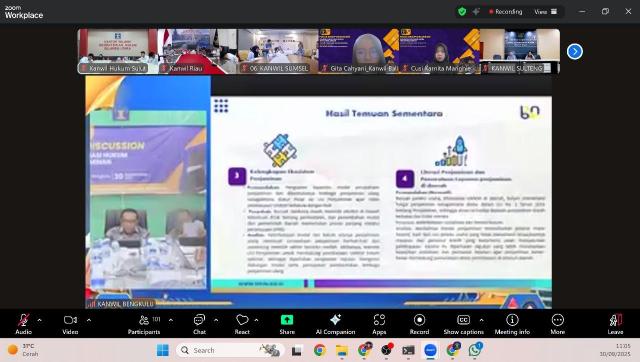The height and width of the screenshot is (362, 640).
Task: Click the green Share screen icon
Action: coord(287,320)
